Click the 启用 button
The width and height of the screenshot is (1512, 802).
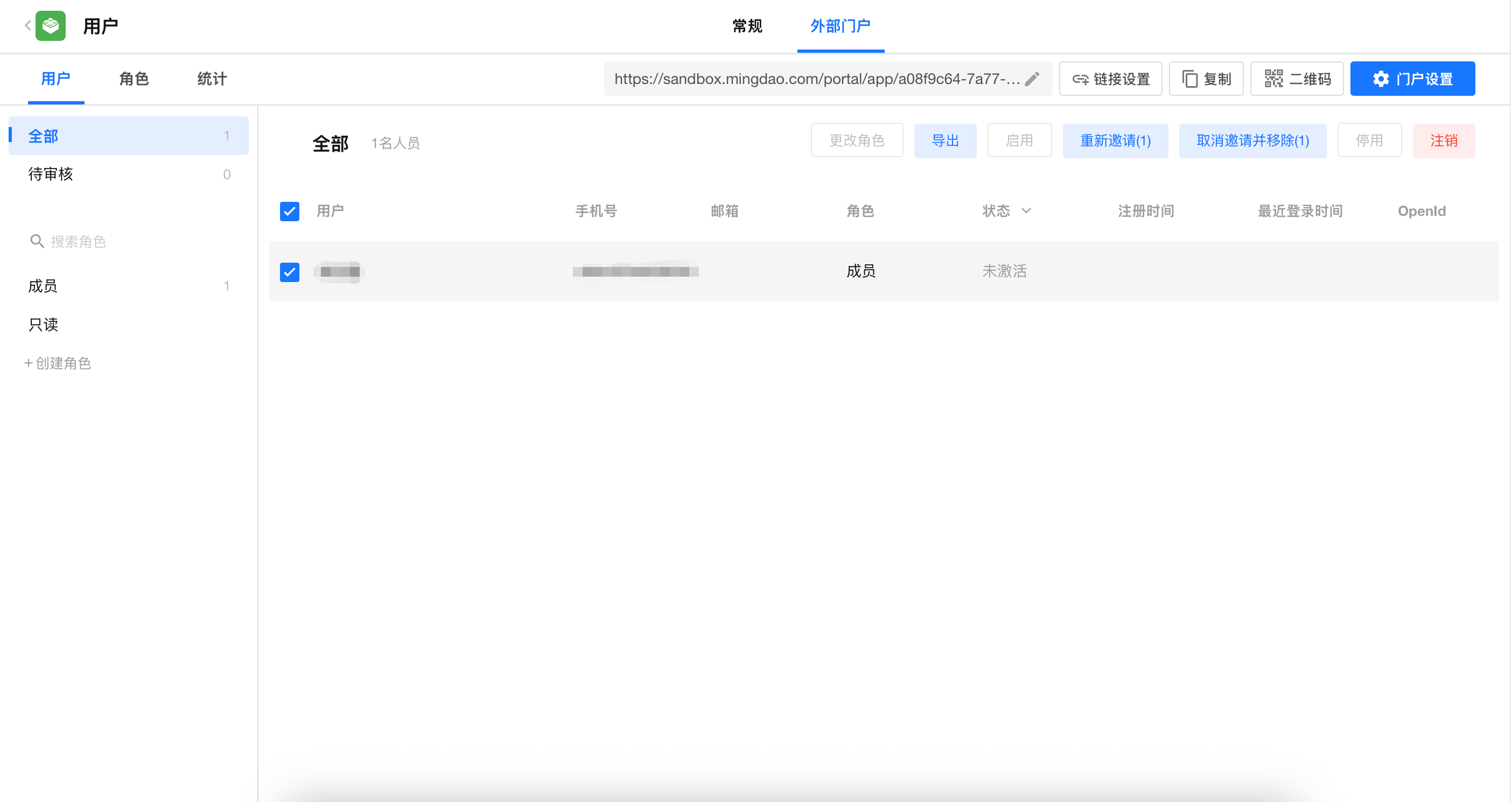1019,140
